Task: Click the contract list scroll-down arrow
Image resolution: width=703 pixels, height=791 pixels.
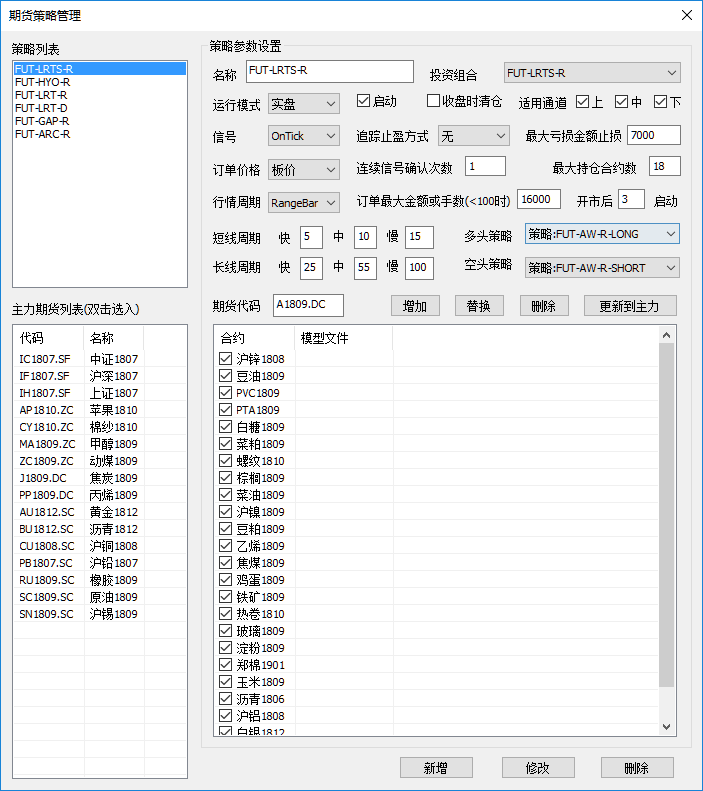Action: (666, 726)
